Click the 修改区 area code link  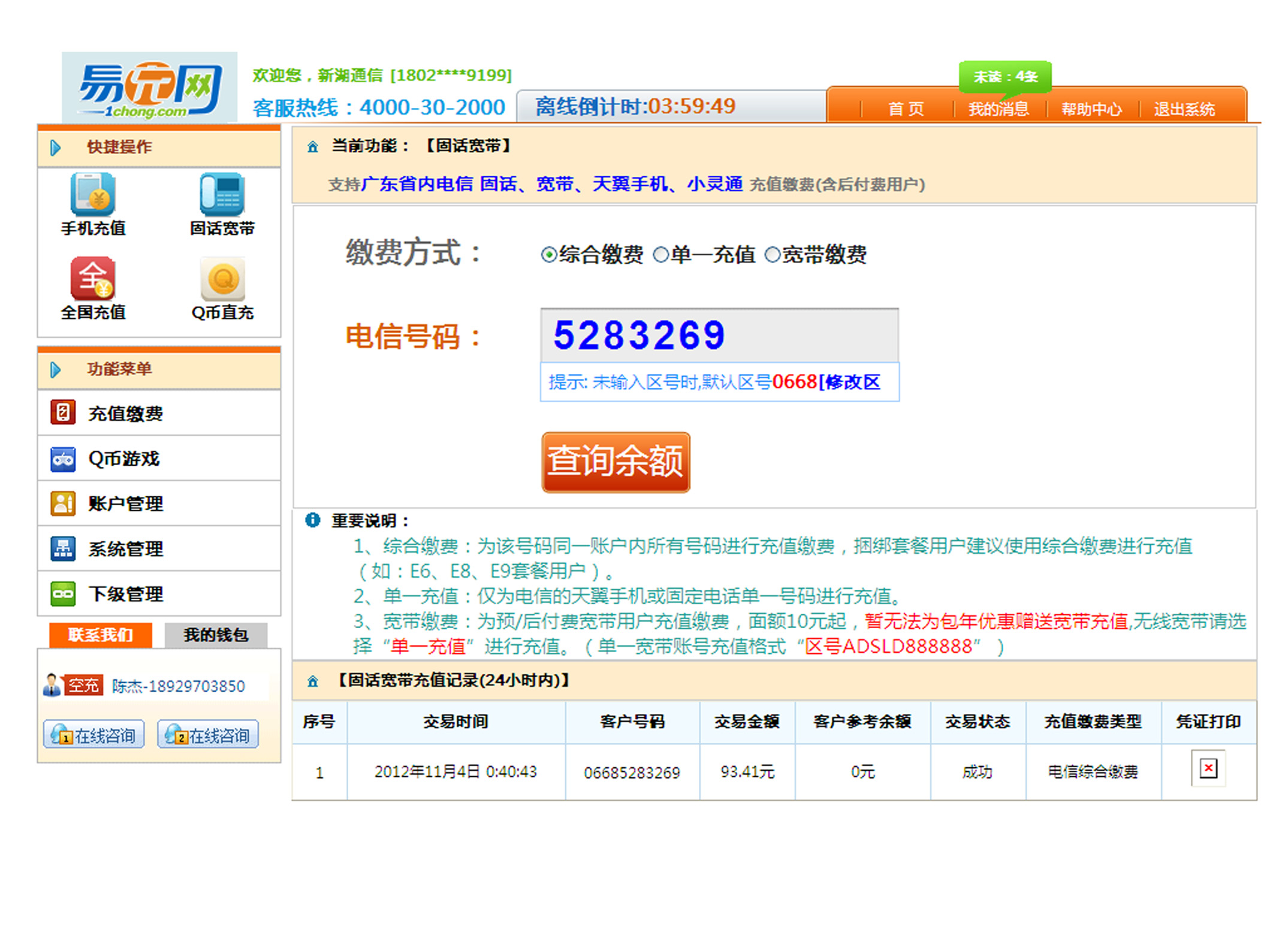(x=851, y=382)
